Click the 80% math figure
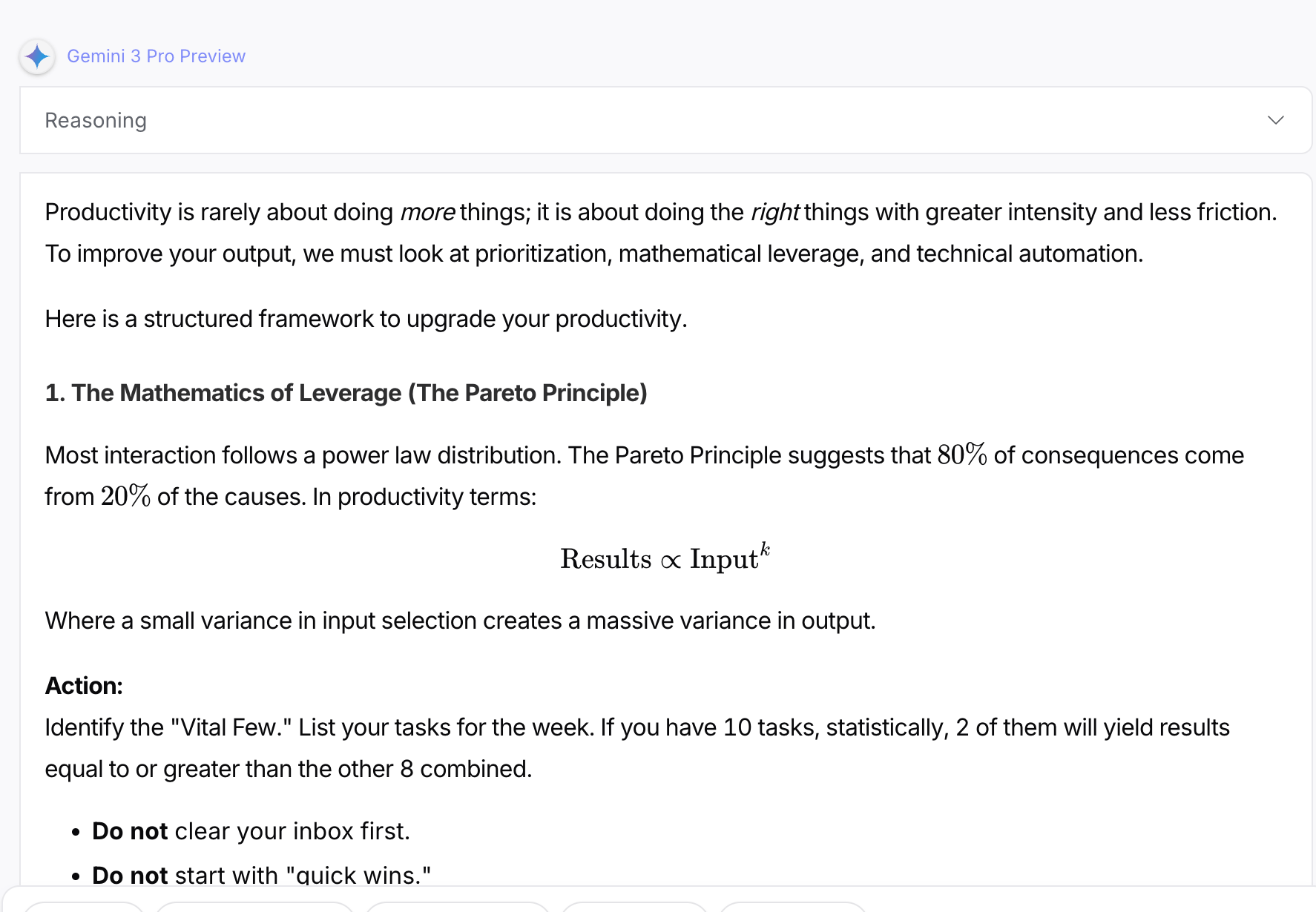 (961, 455)
